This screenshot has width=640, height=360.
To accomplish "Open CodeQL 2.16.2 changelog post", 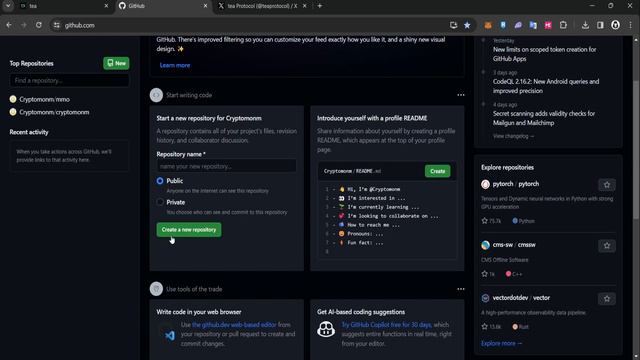I will [x=546, y=86].
